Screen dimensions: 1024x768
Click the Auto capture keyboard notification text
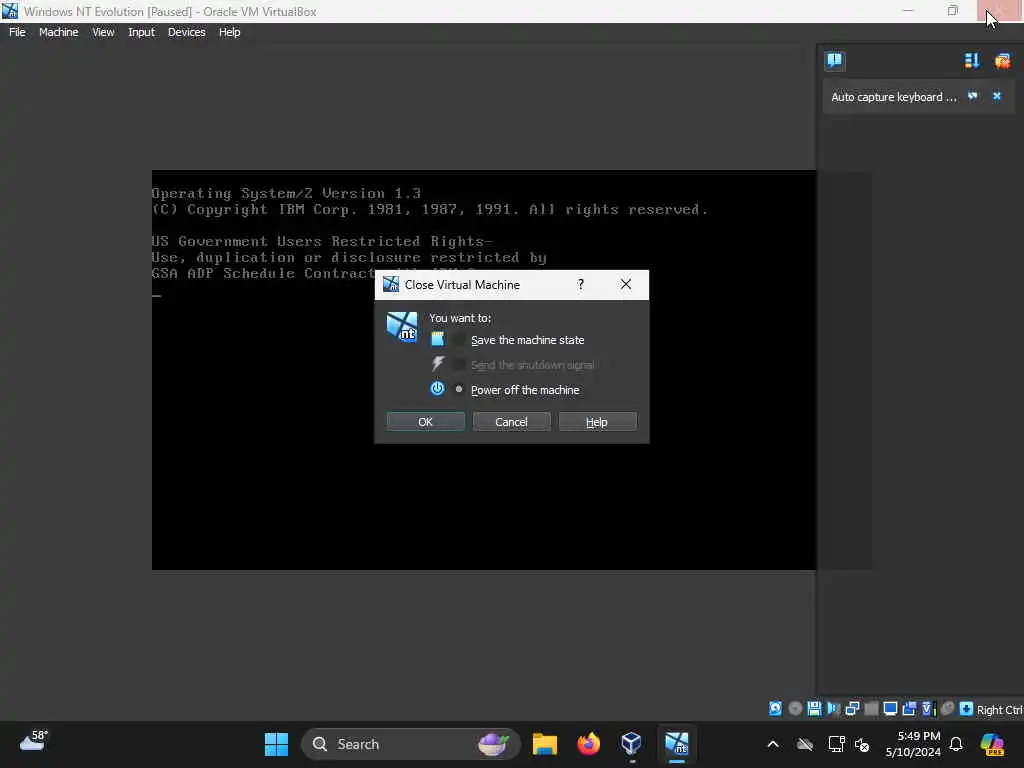(893, 97)
